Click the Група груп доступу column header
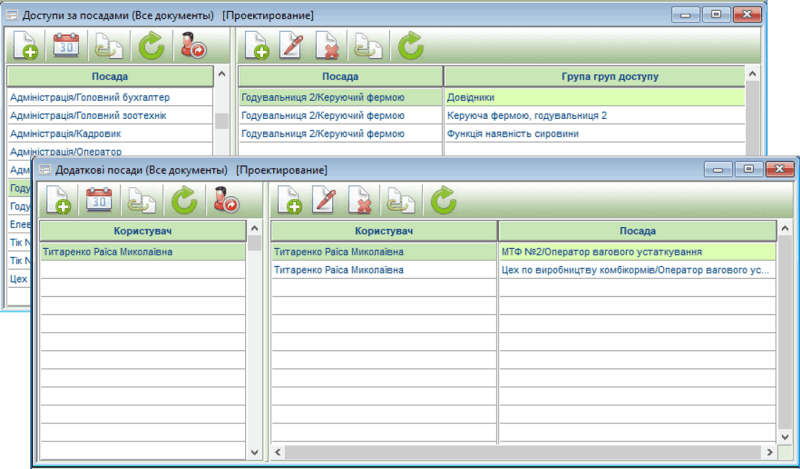Image resolution: width=800 pixels, height=469 pixels. pyautogui.click(x=595, y=77)
